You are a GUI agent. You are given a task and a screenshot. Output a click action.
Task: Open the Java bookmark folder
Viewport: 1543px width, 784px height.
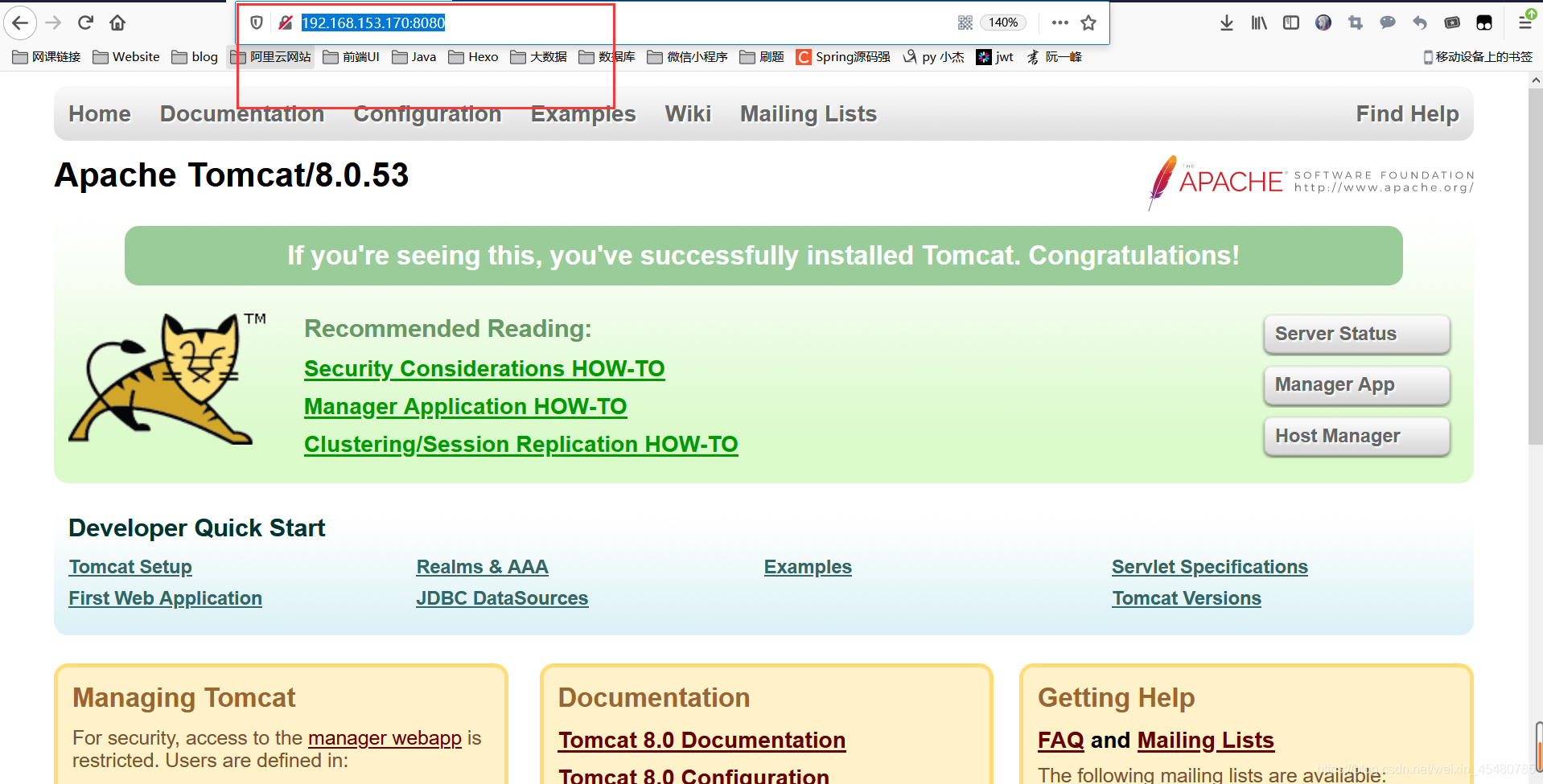(x=414, y=57)
